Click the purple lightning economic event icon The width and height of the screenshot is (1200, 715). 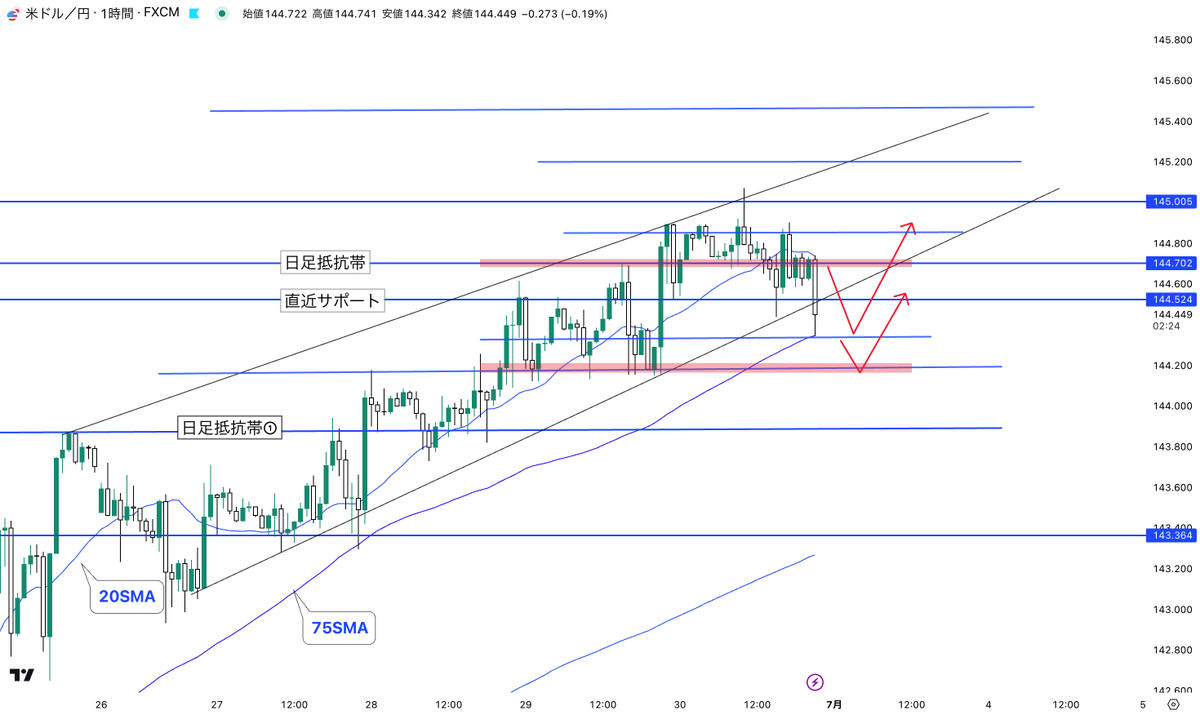(x=815, y=682)
